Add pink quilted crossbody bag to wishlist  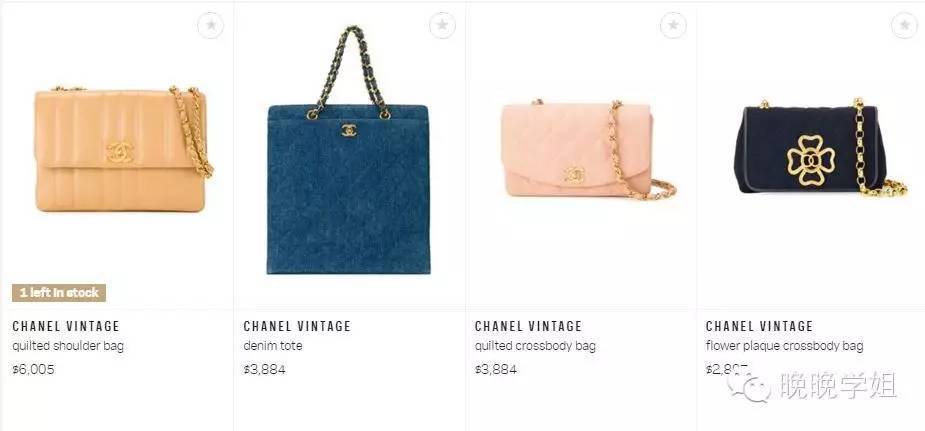pos(673,25)
